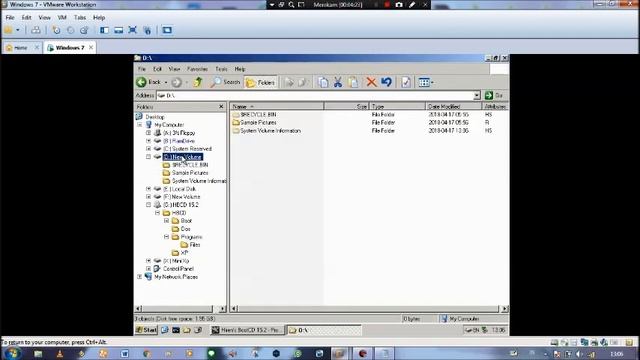Expand the Control Panel tree node
The height and width of the screenshot is (360, 640).
149,269
